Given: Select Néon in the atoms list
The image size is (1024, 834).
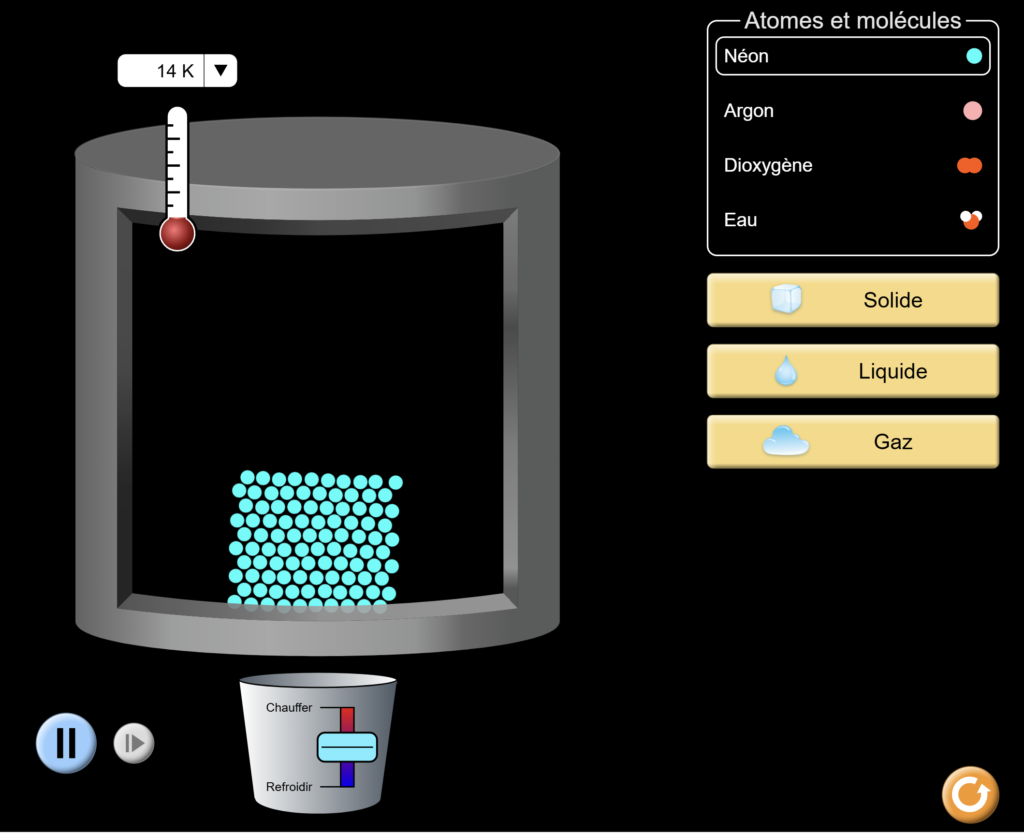Looking at the screenshot, I should pos(853,56).
